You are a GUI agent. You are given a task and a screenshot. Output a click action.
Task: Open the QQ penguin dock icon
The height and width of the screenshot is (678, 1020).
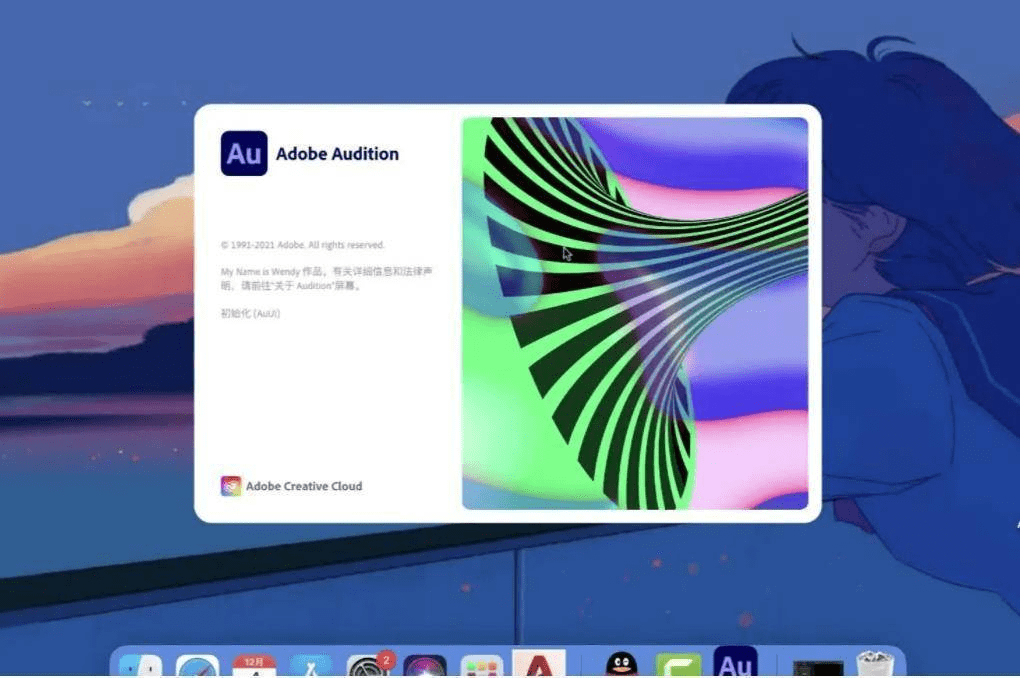point(621,664)
